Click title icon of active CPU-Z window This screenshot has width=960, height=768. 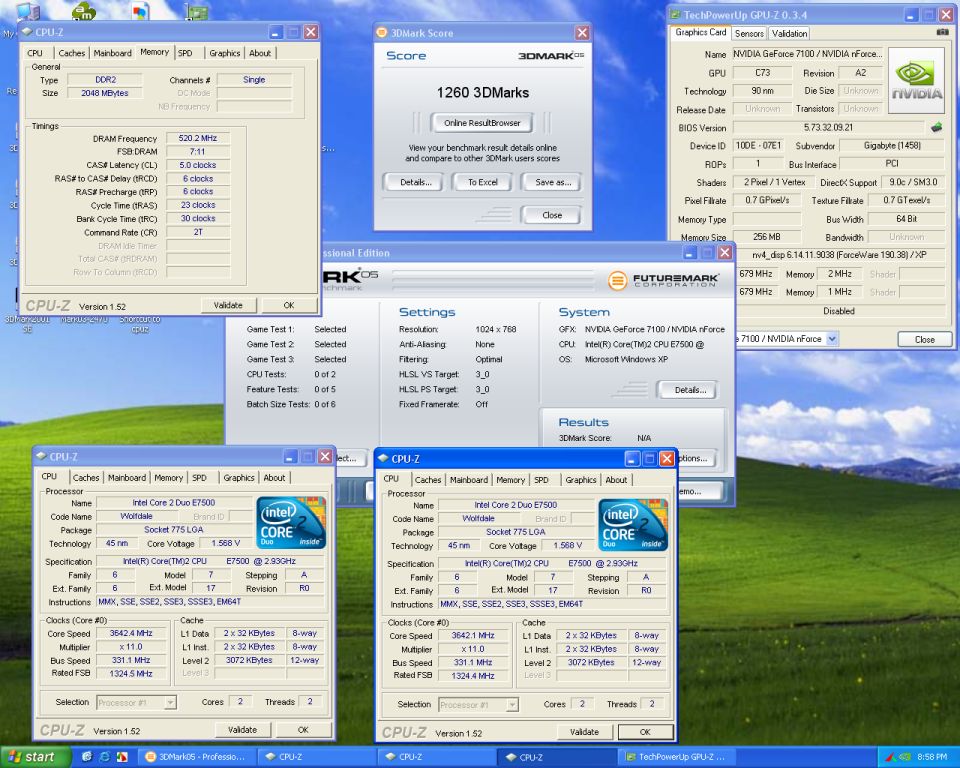383,459
